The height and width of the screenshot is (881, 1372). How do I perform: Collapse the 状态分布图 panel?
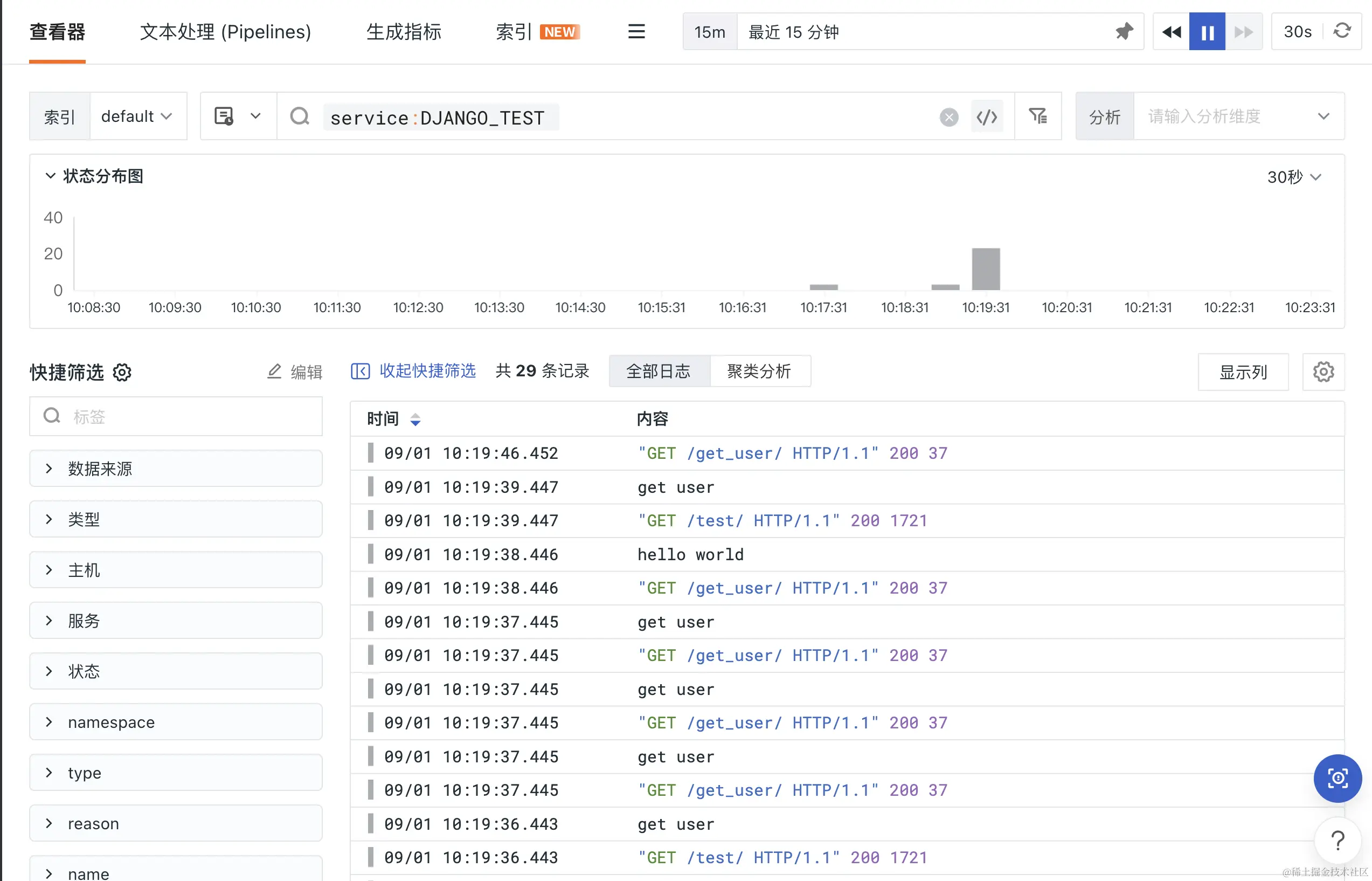[50, 176]
